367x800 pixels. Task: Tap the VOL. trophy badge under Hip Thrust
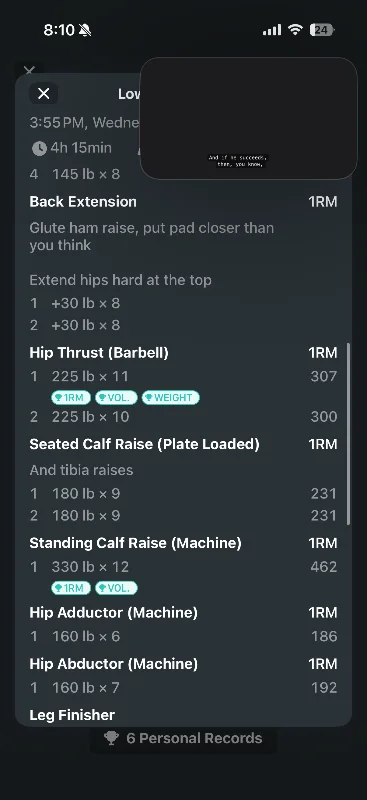(116, 397)
